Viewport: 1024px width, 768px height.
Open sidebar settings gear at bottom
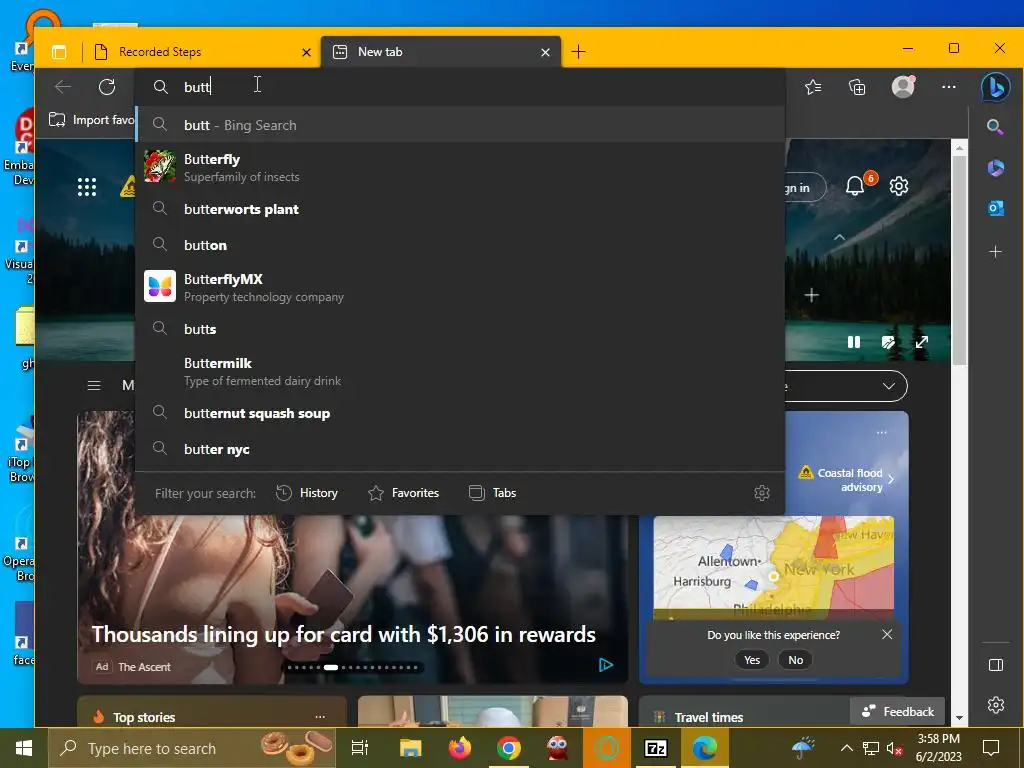coord(995,705)
